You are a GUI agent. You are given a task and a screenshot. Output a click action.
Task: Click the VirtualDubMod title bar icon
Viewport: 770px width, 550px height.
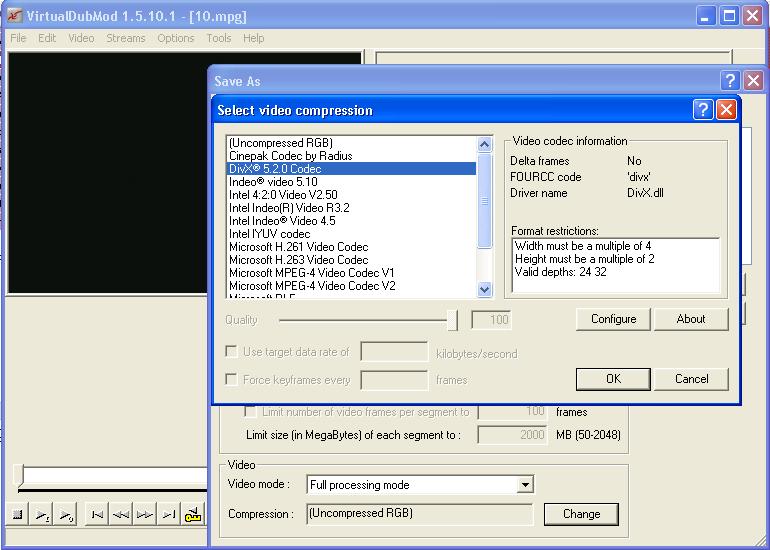coord(14,15)
